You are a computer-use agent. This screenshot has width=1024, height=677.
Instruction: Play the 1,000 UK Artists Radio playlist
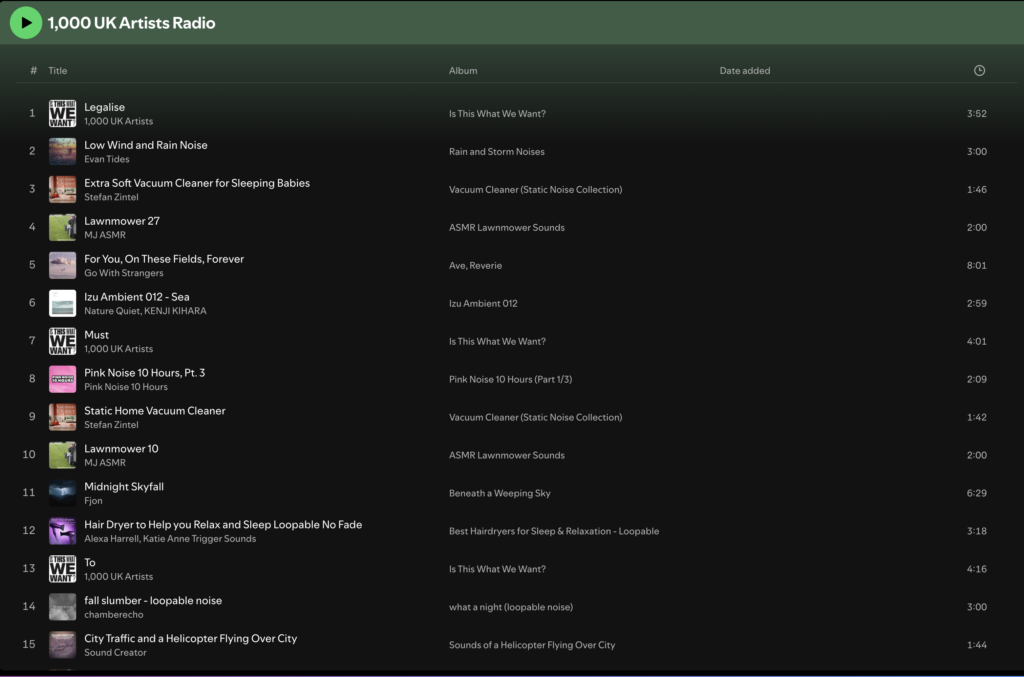[x=25, y=23]
